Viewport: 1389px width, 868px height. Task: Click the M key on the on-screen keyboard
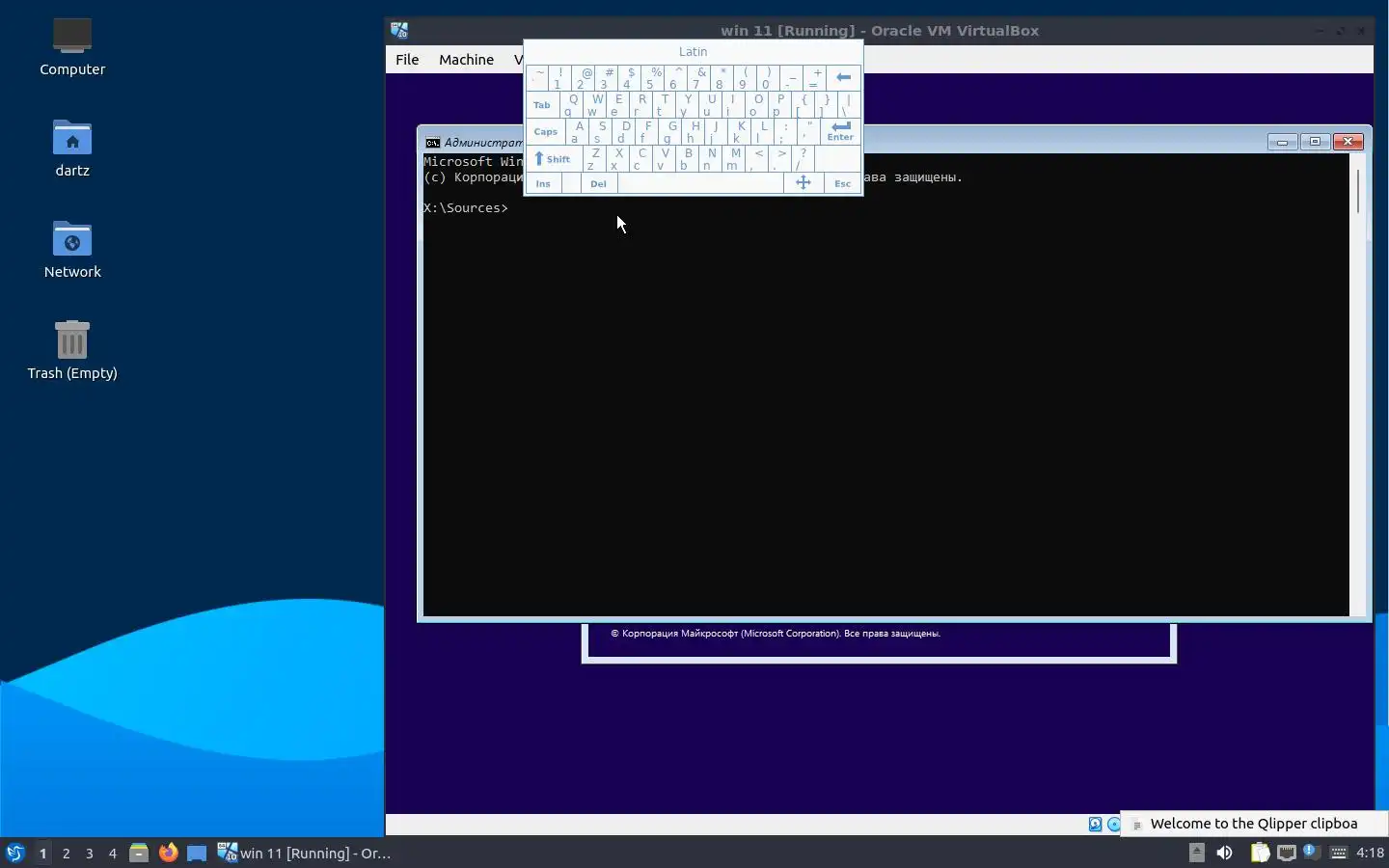click(733, 158)
